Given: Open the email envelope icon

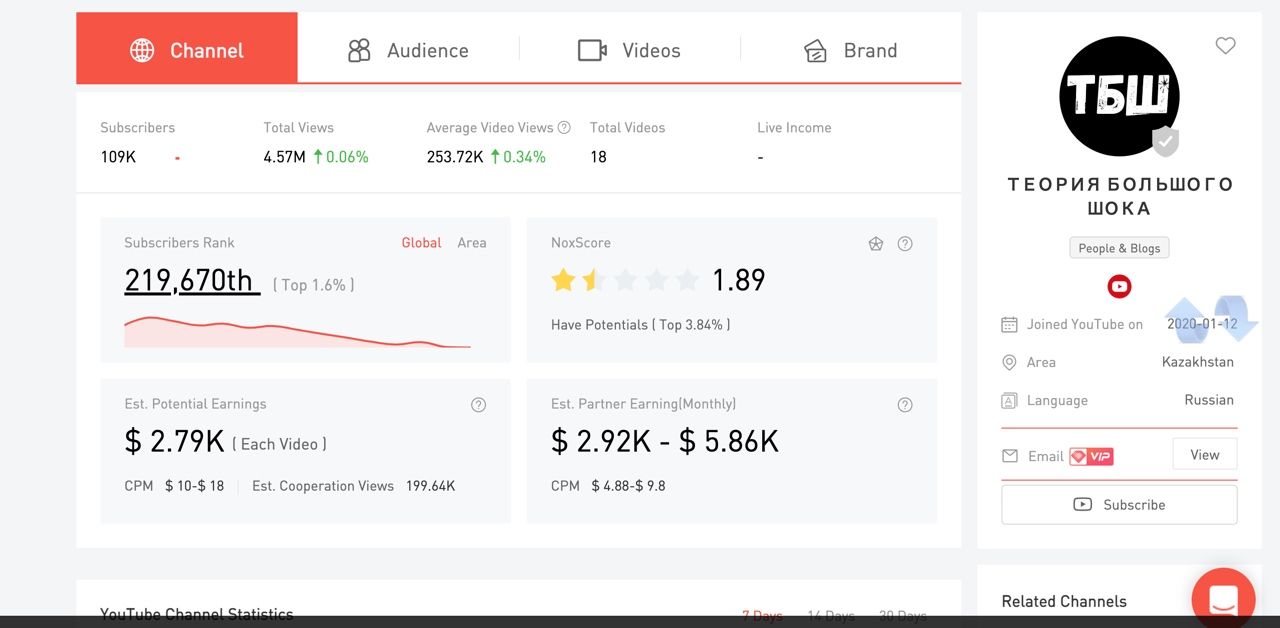Looking at the screenshot, I should 1012,455.
